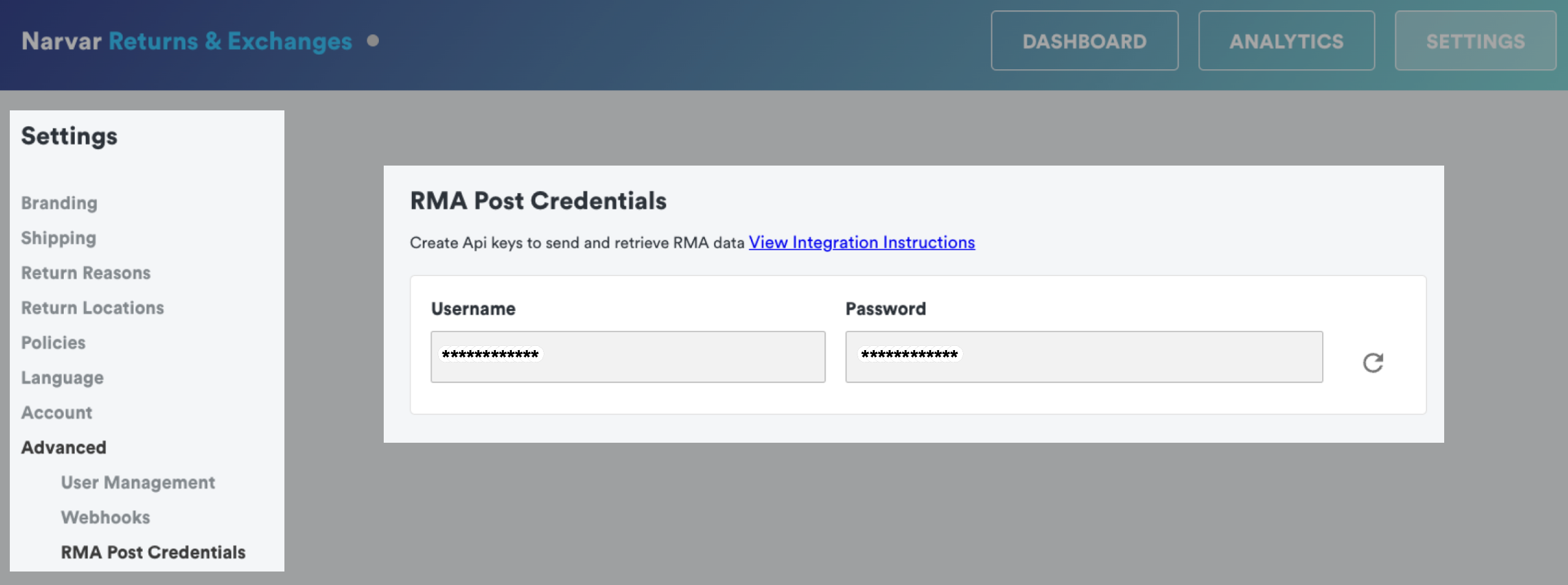Screen dimensions: 1568x585
Task: Open User Management under Advanced
Action: coord(138,483)
